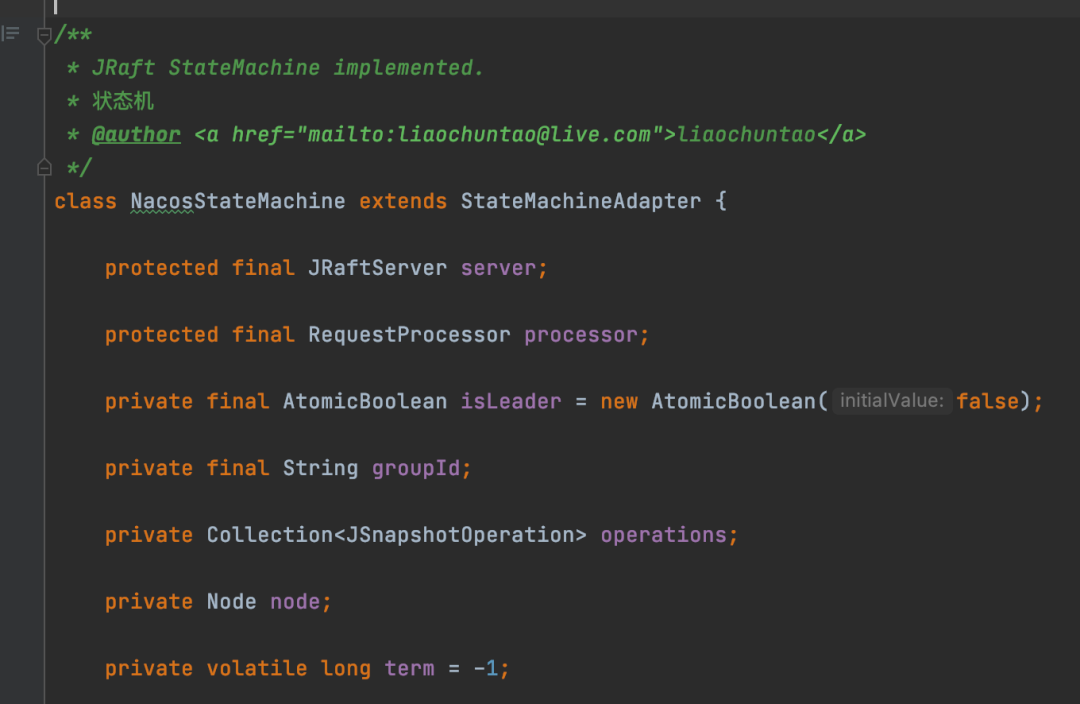The width and height of the screenshot is (1080, 704).
Task: Click the NacosStateMachine class name
Action: (238, 201)
